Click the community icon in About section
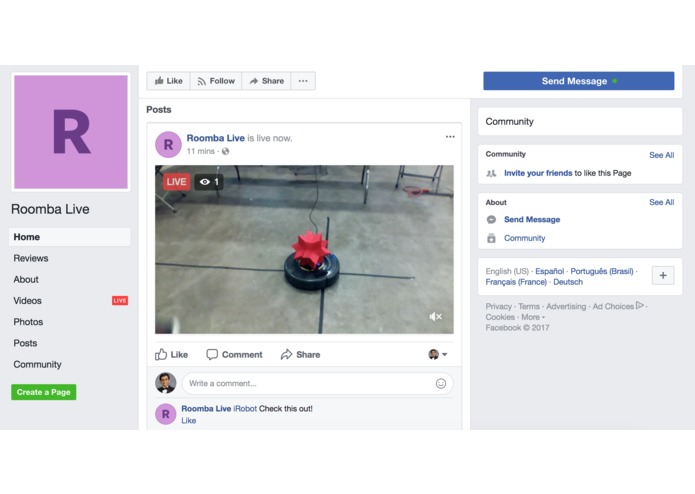This screenshot has height=494, width=695. tap(491, 238)
